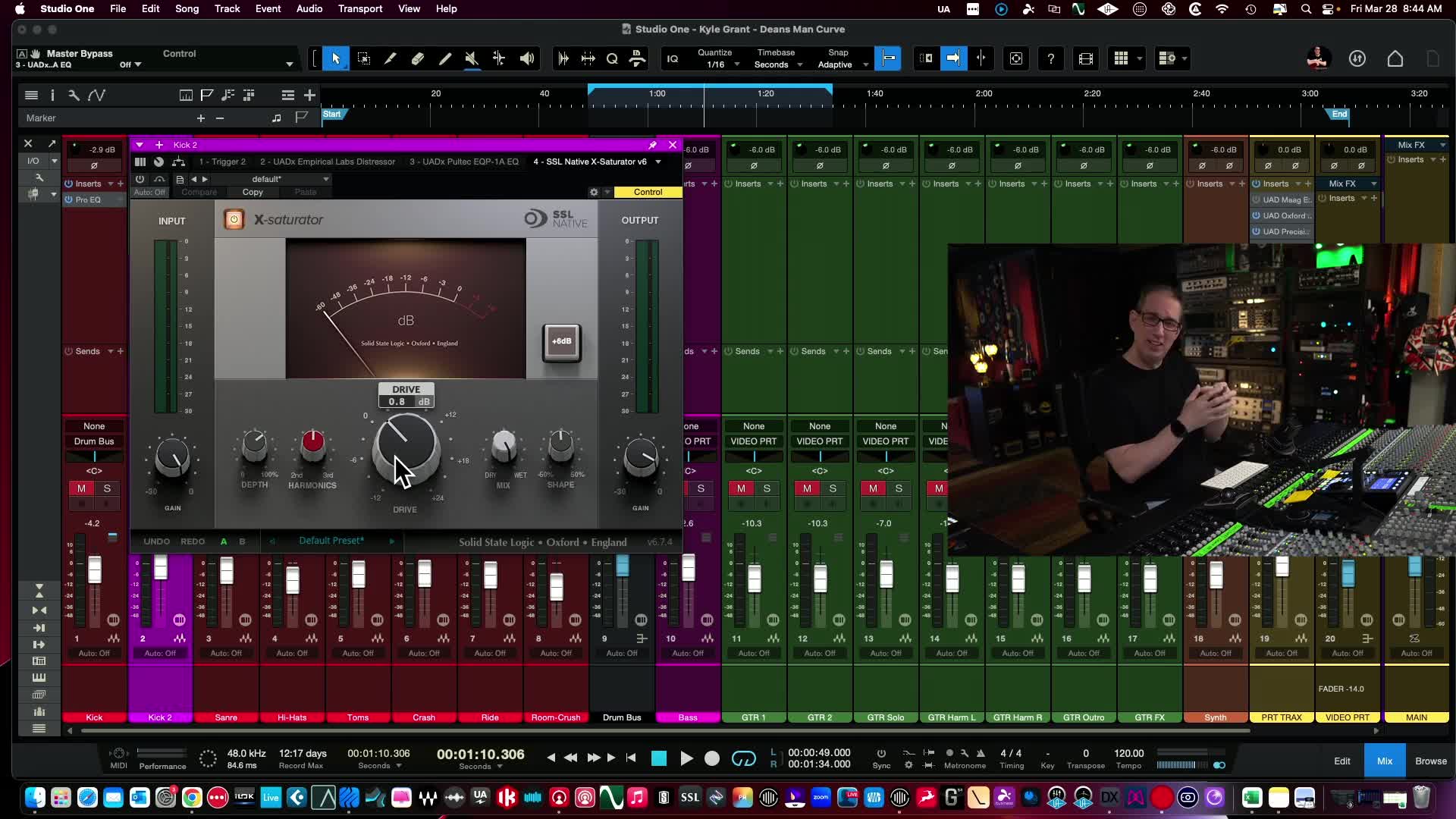
Task: Switch to UADx Empirical Labs Distressor tab
Action: click(x=328, y=162)
